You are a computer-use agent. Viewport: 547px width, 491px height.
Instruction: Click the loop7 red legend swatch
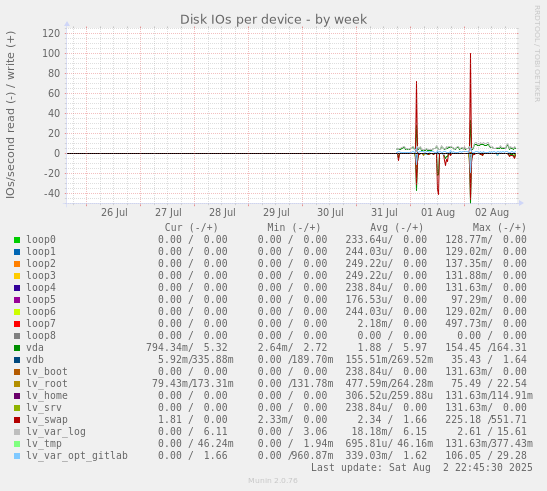click(17, 324)
